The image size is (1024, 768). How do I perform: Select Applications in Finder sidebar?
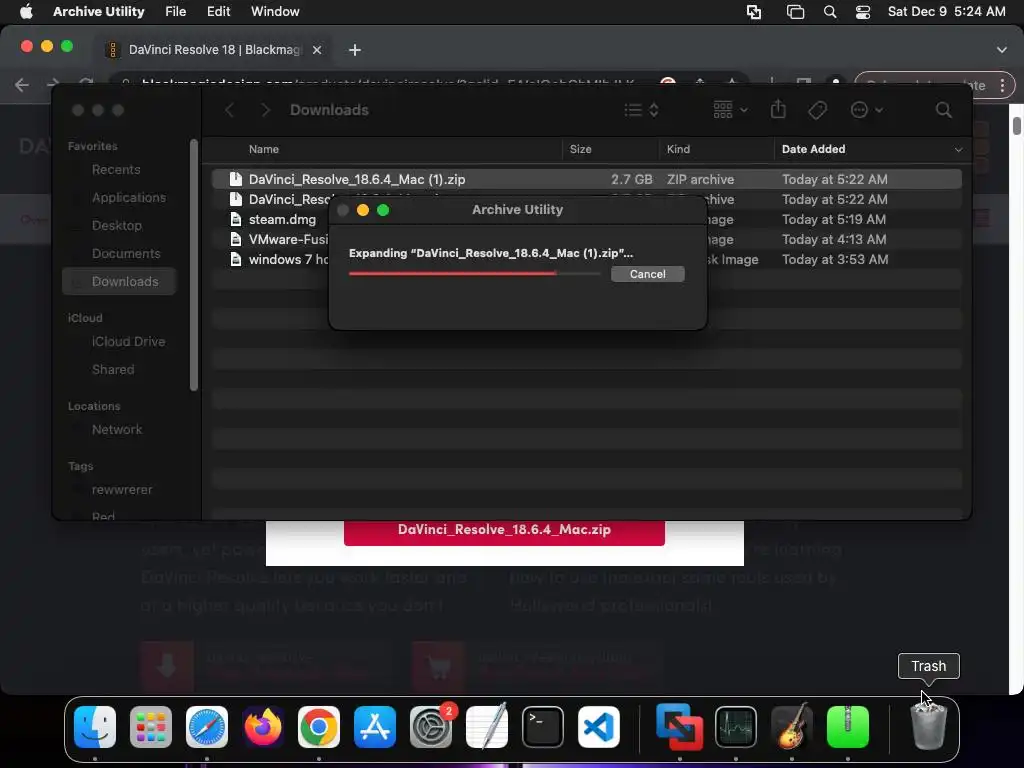coord(129,198)
